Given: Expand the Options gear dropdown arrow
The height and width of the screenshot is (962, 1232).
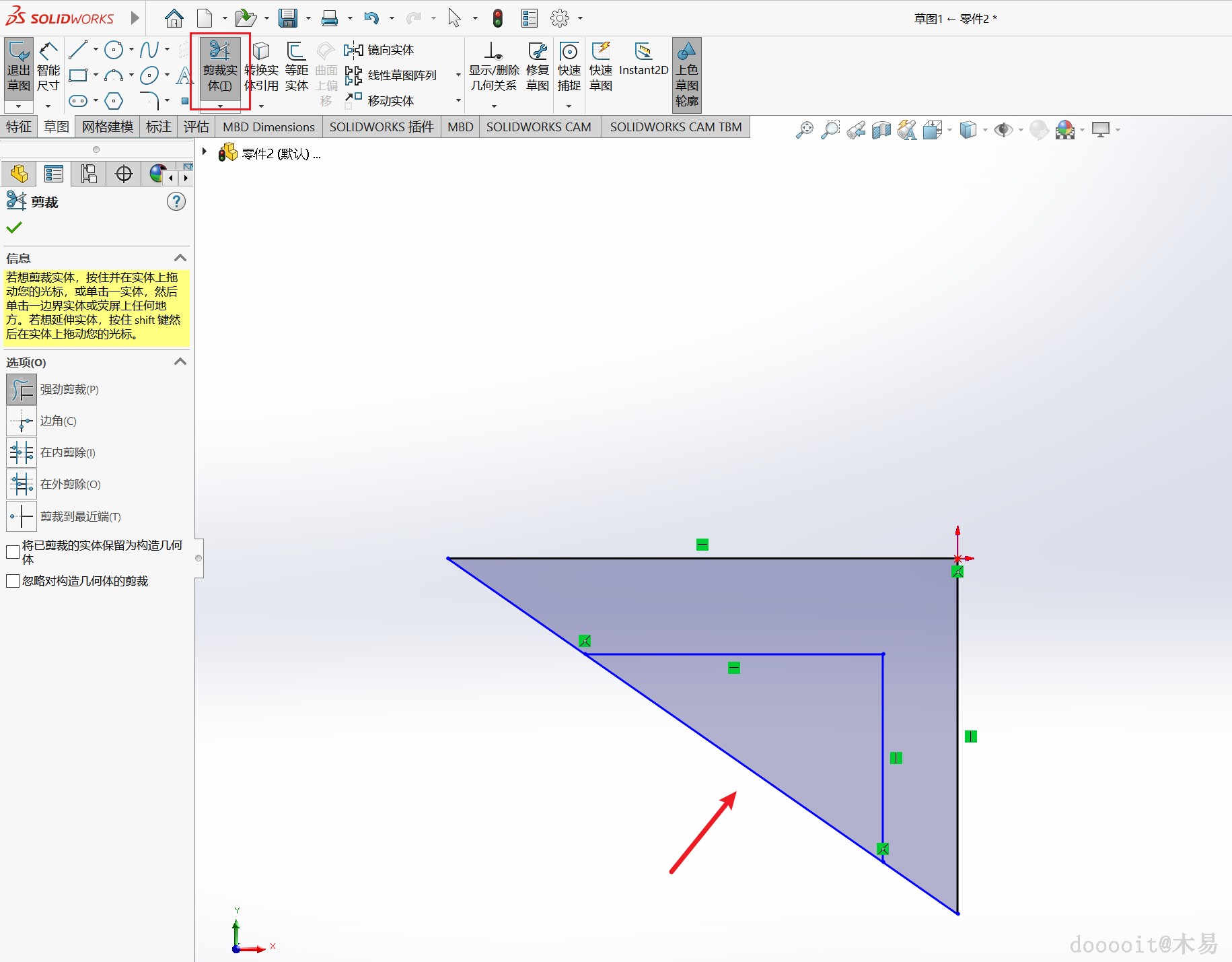Looking at the screenshot, I should point(580,18).
